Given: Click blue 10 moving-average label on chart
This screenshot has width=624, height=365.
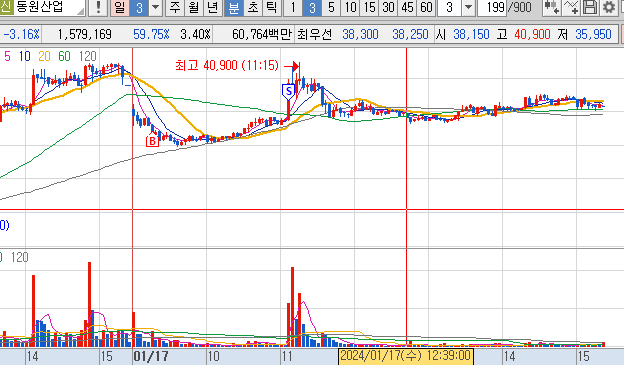Looking at the screenshot, I should click(x=25, y=57).
